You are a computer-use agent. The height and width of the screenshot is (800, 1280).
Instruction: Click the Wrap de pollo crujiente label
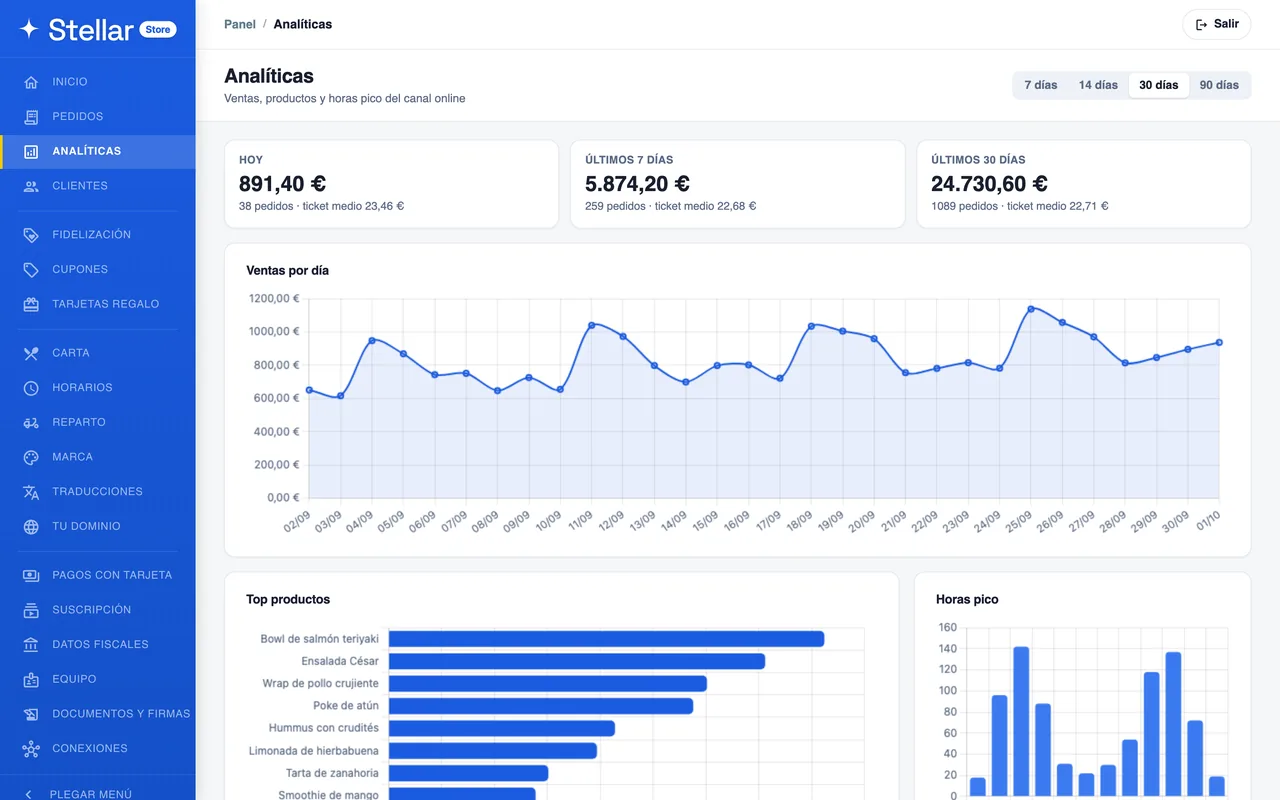320,684
